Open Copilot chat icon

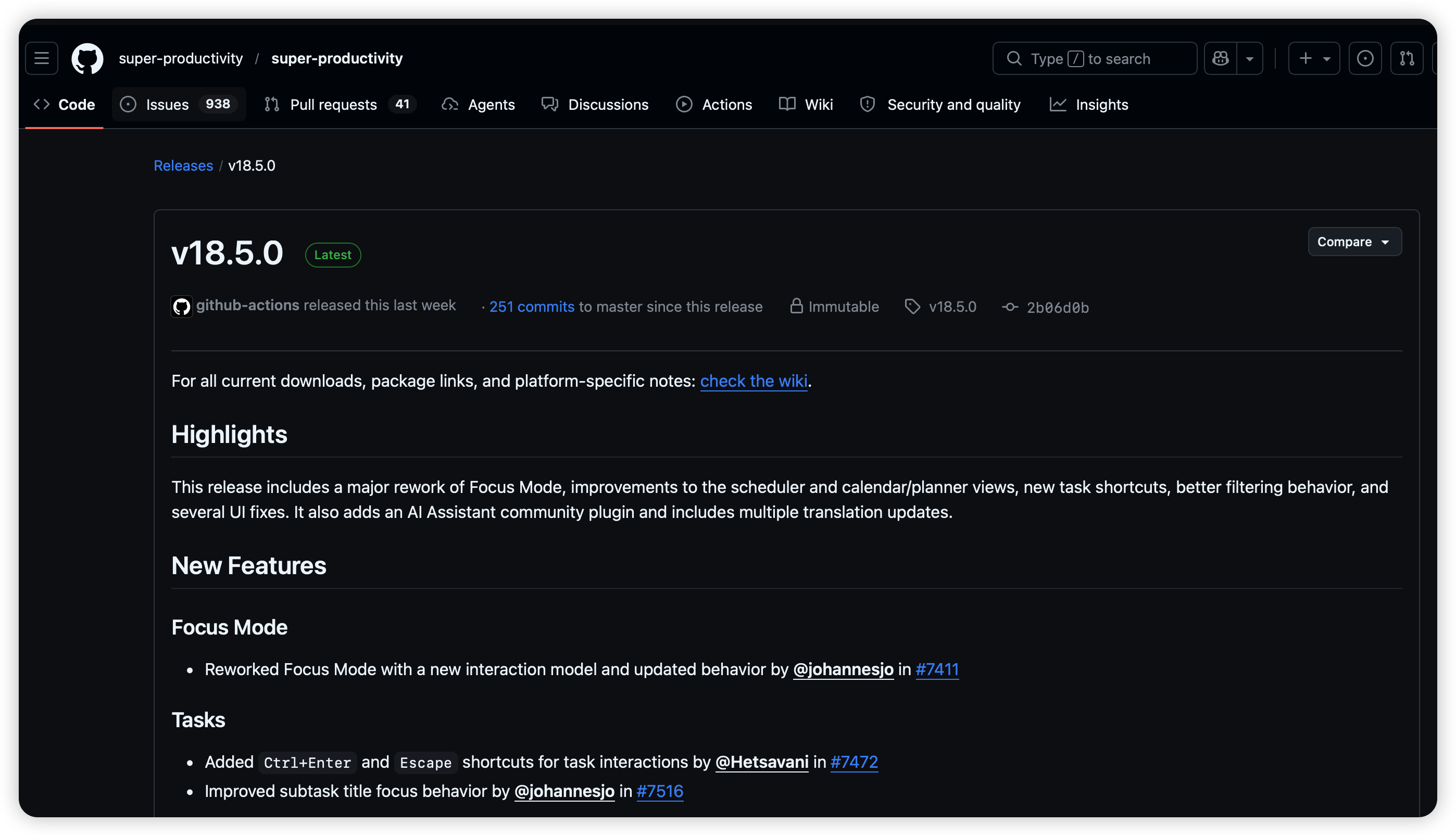point(1221,58)
